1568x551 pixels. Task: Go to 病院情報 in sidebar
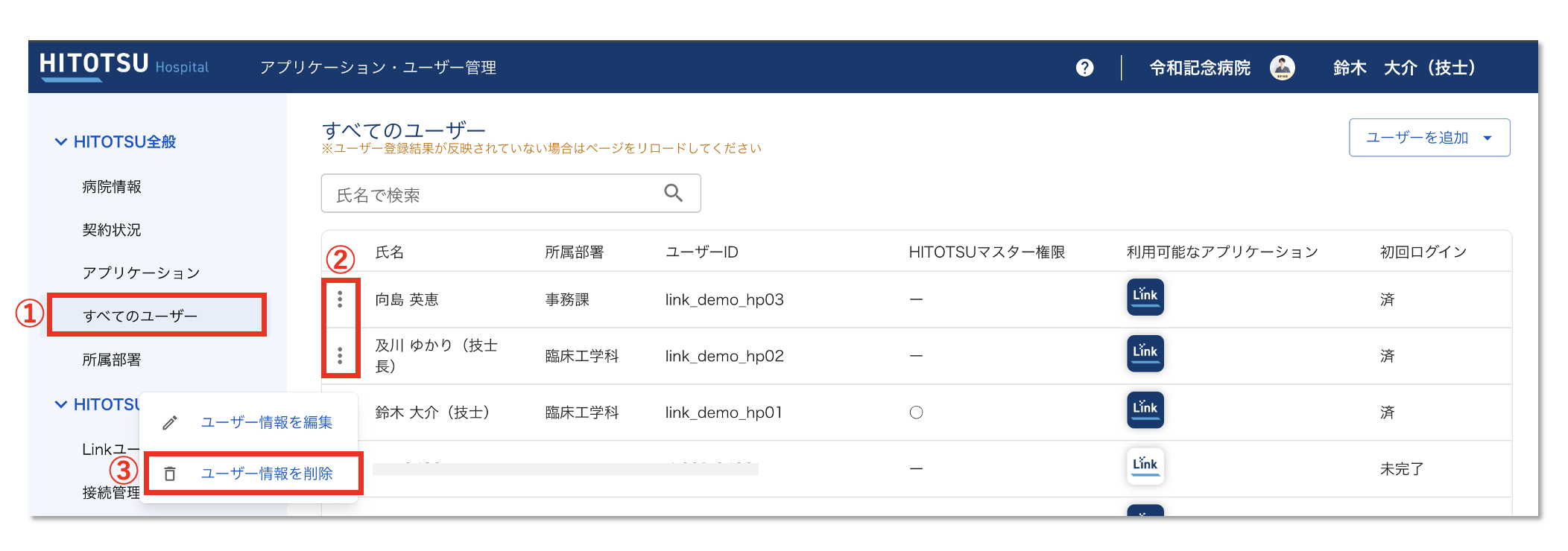point(112,187)
